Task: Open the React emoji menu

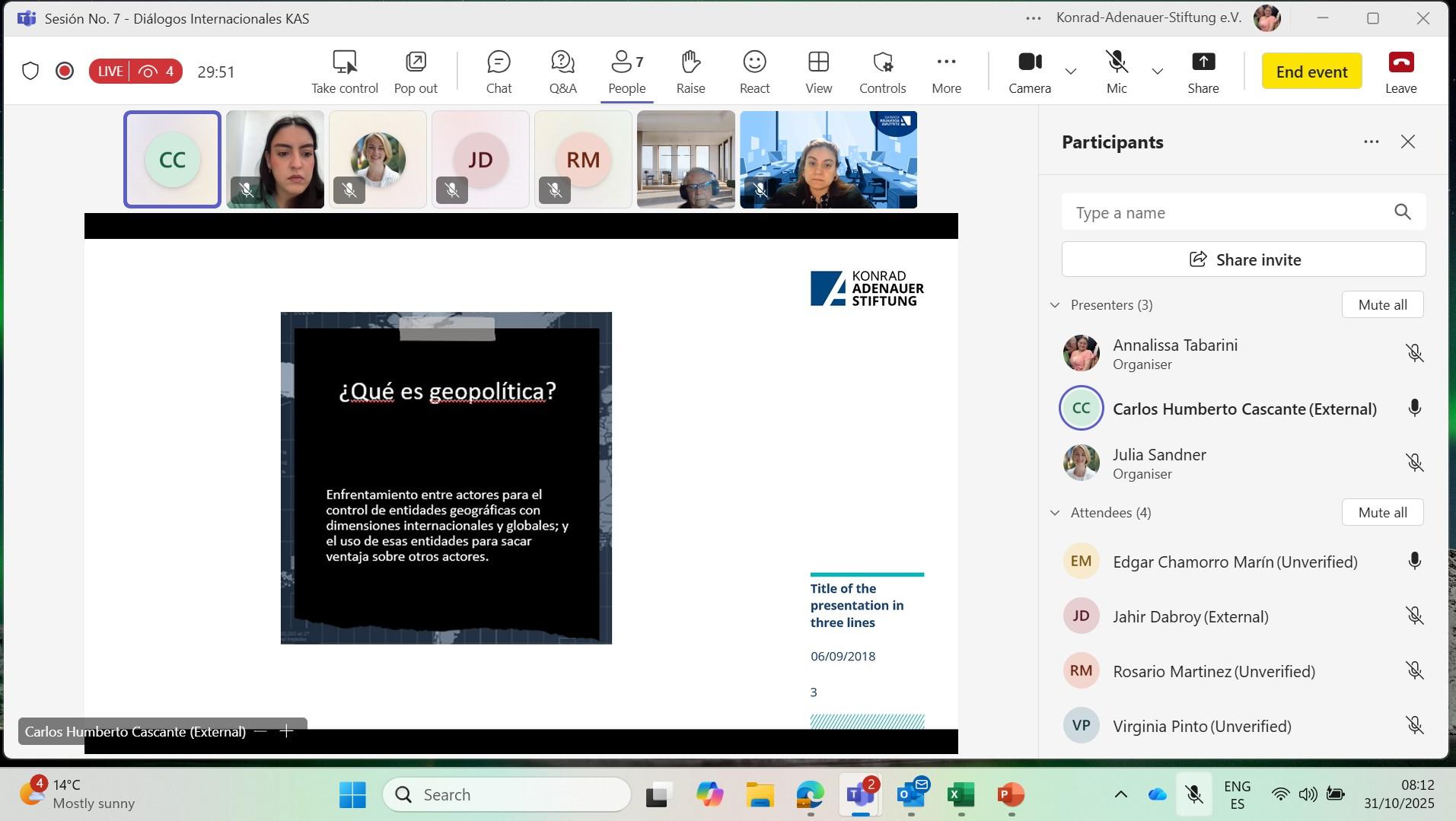Action: pos(754,72)
